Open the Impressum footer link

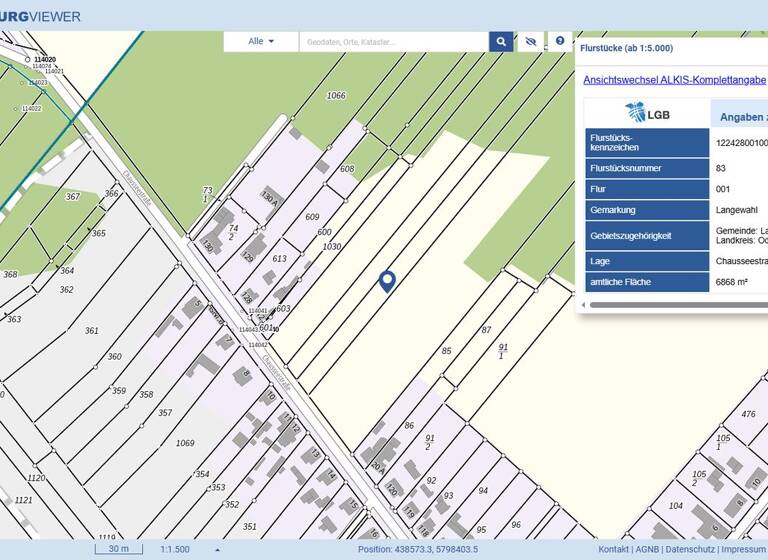coord(743,550)
